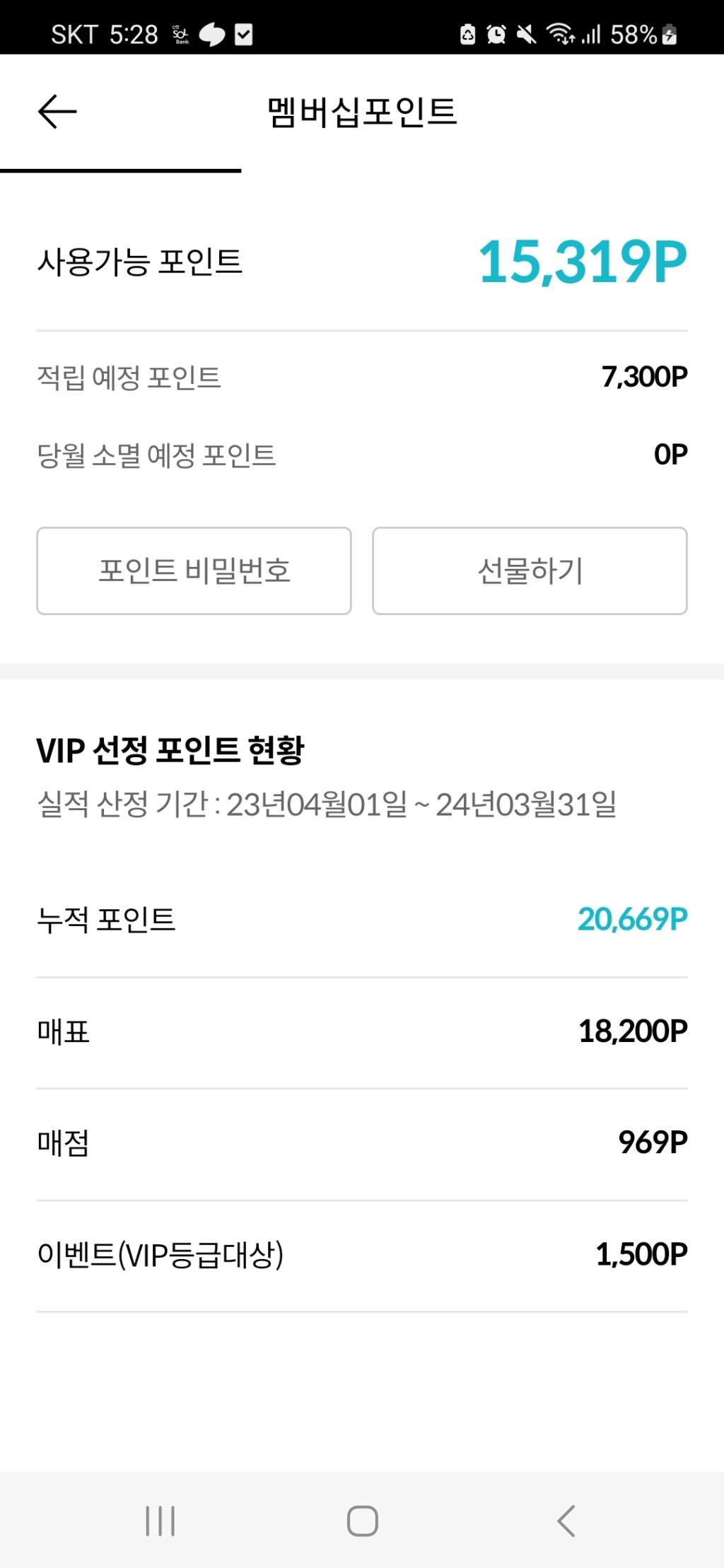The image size is (724, 1568).
Task: Tap the muted sound status icon
Action: point(526,34)
